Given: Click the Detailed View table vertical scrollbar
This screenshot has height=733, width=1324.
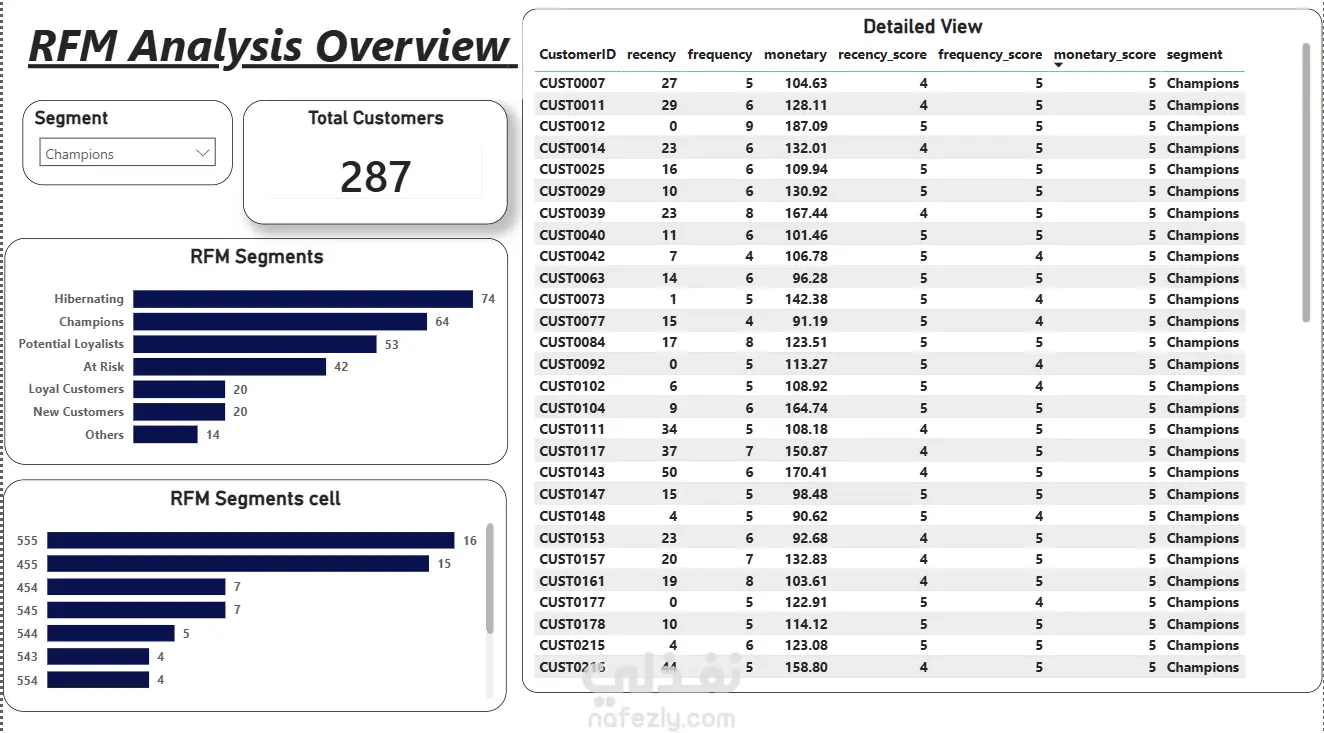Looking at the screenshot, I should pos(1305,182).
